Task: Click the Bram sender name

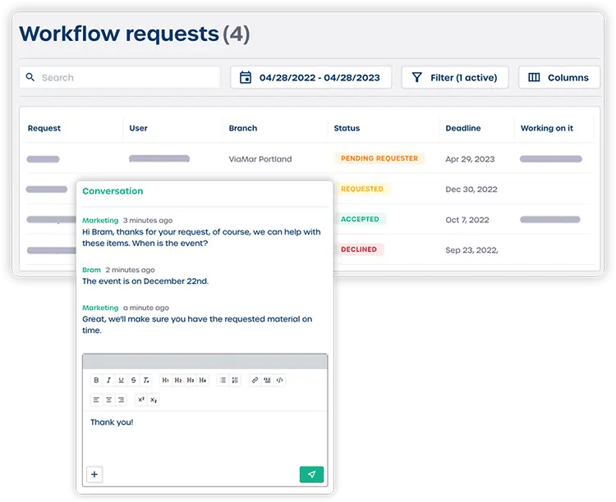Action: 92,270
